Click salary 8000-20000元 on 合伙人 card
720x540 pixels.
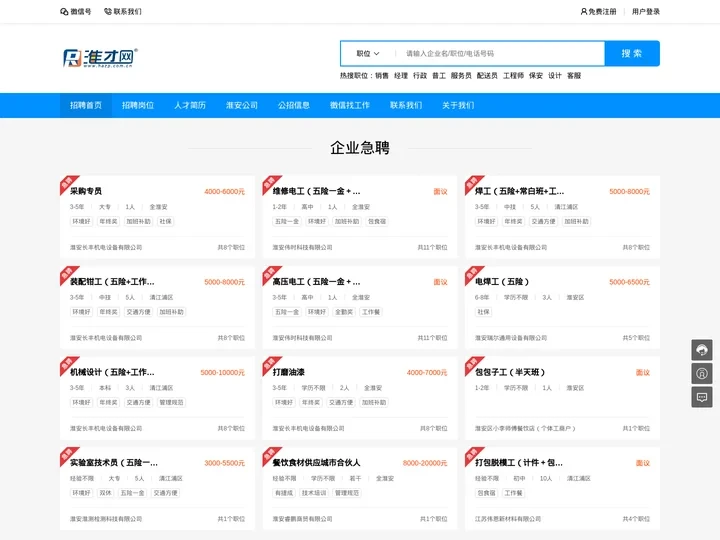click(425, 463)
